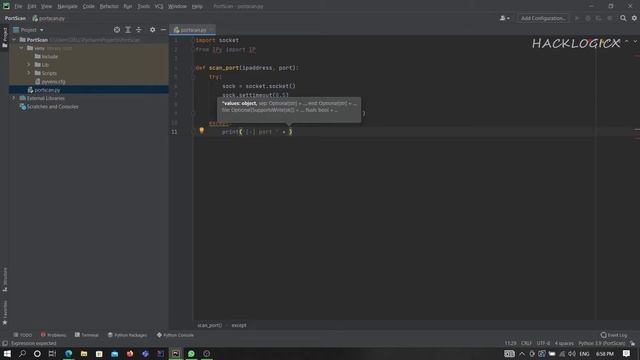Toggle Structure side tool window button
640x360 pixels.
click(4, 280)
